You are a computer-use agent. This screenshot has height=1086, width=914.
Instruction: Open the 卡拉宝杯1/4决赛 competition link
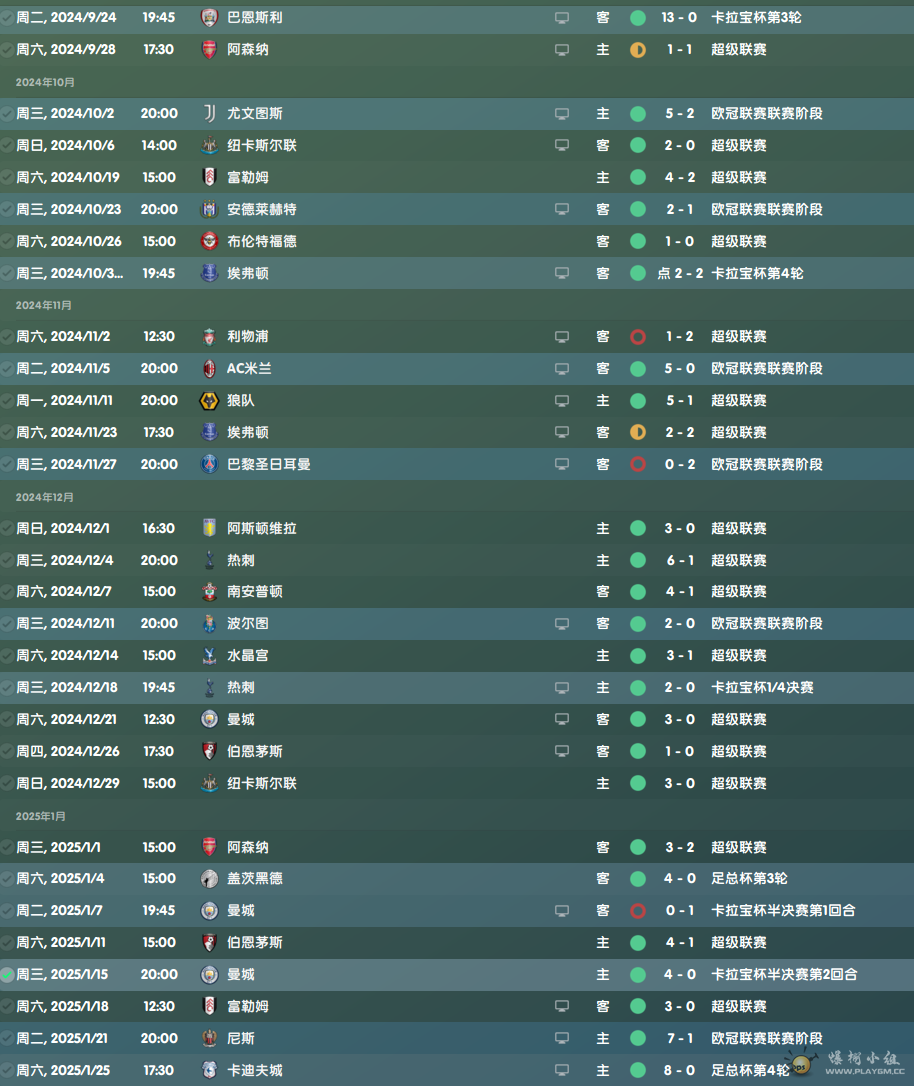(762, 688)
